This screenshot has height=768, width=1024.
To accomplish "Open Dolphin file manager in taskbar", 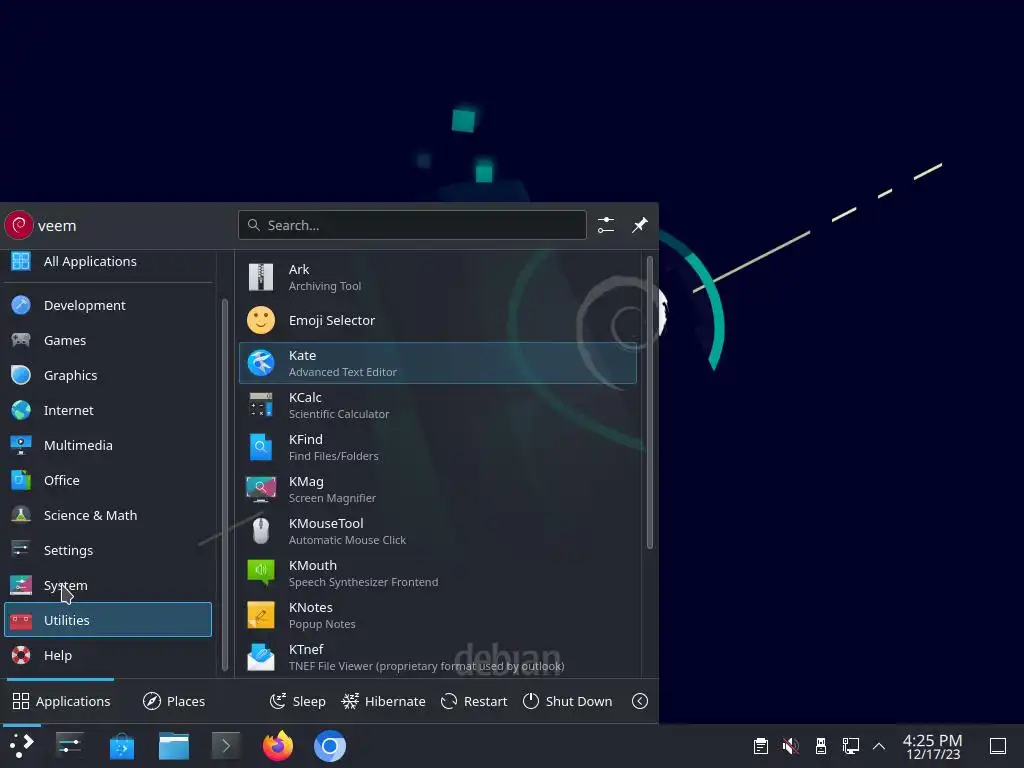I will click(174, 746).
